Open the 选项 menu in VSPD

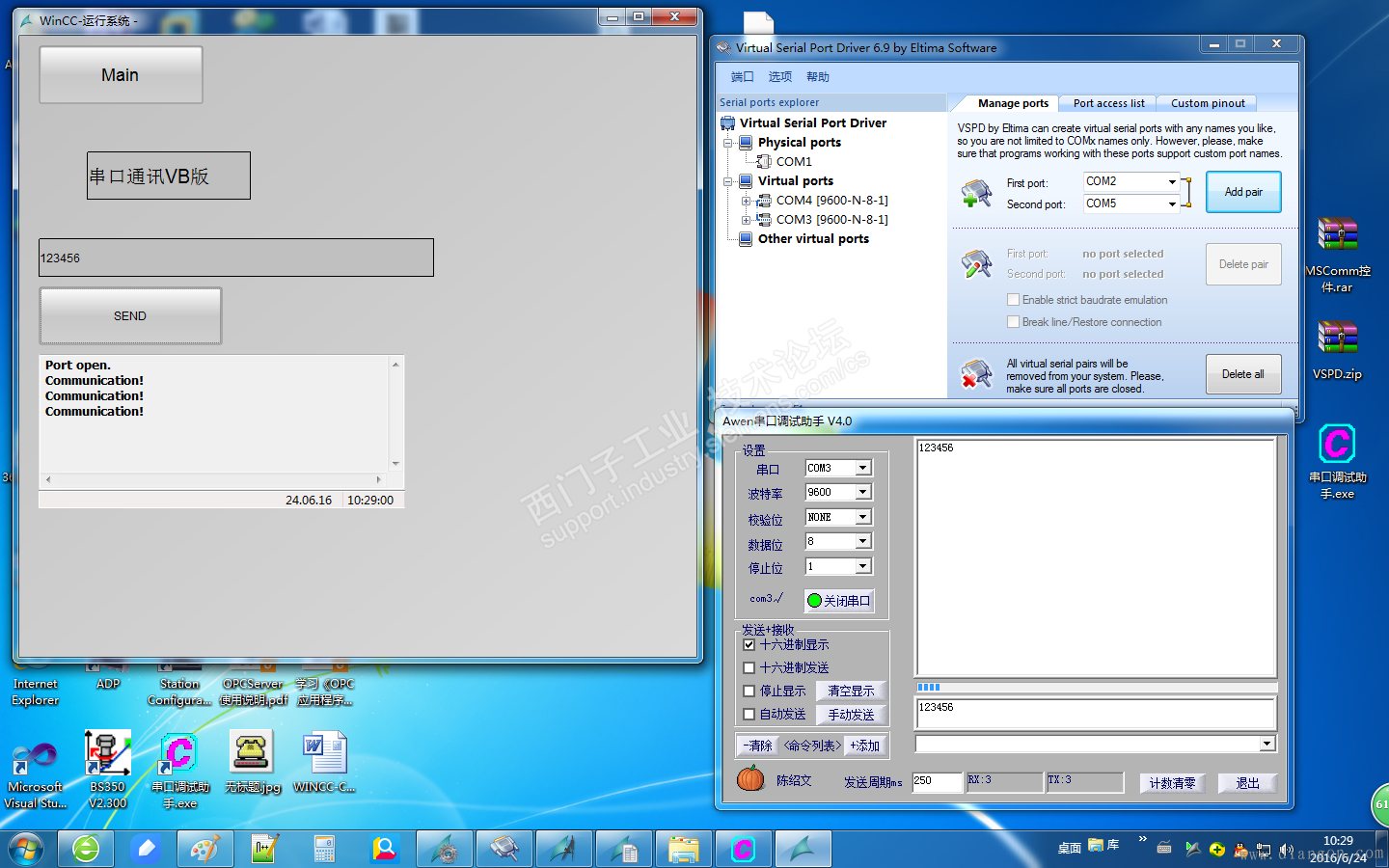779,77
